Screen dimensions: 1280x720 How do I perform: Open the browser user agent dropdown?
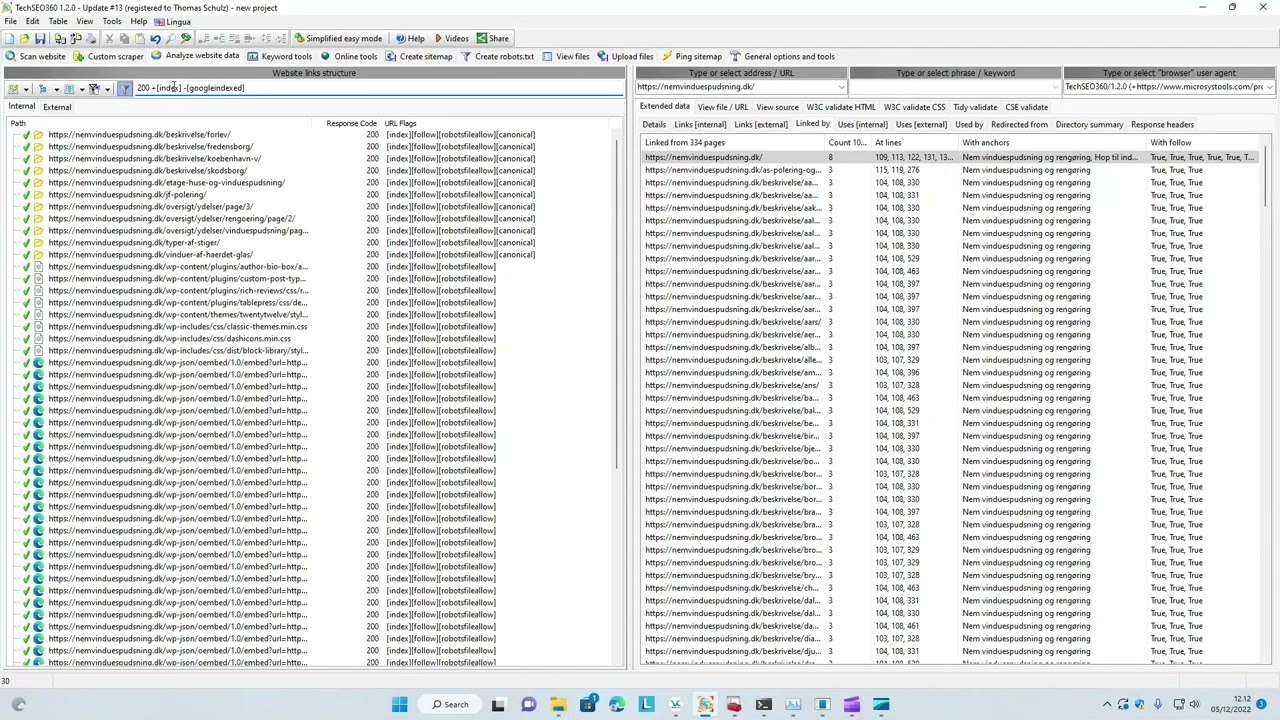1269,87
